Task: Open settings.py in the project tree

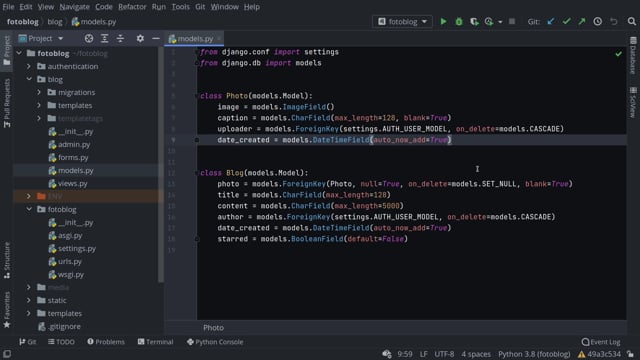Action: point(77,248)
